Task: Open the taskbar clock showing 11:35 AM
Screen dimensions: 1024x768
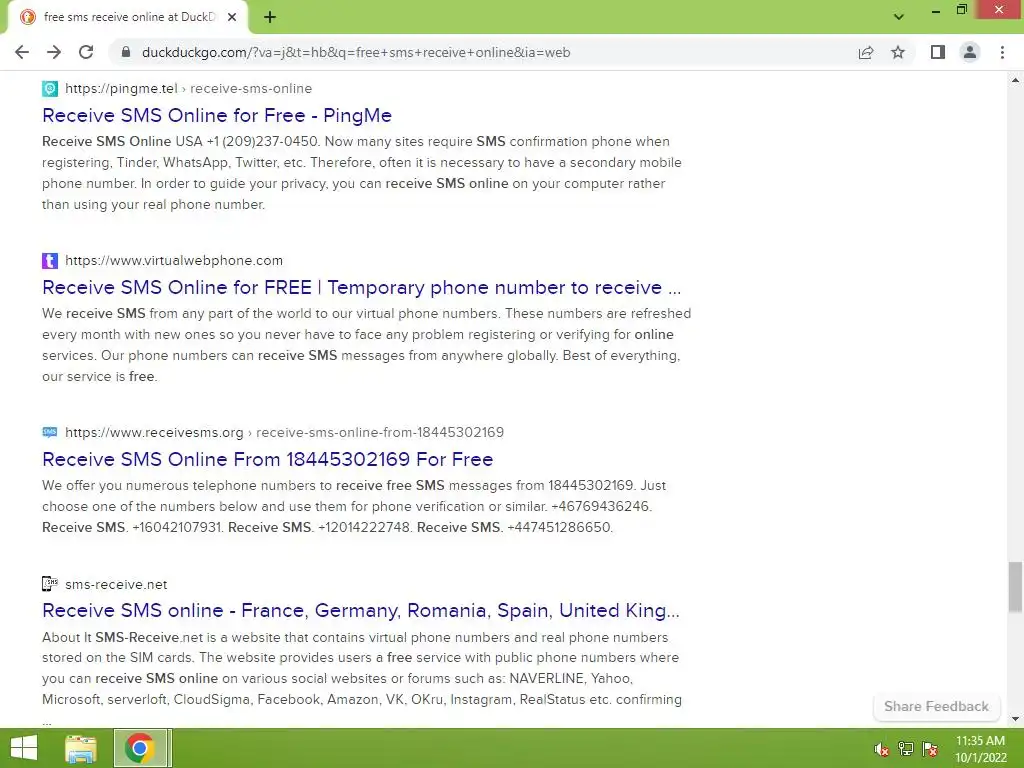Action: pyautogui.click(x=980, y=749)
